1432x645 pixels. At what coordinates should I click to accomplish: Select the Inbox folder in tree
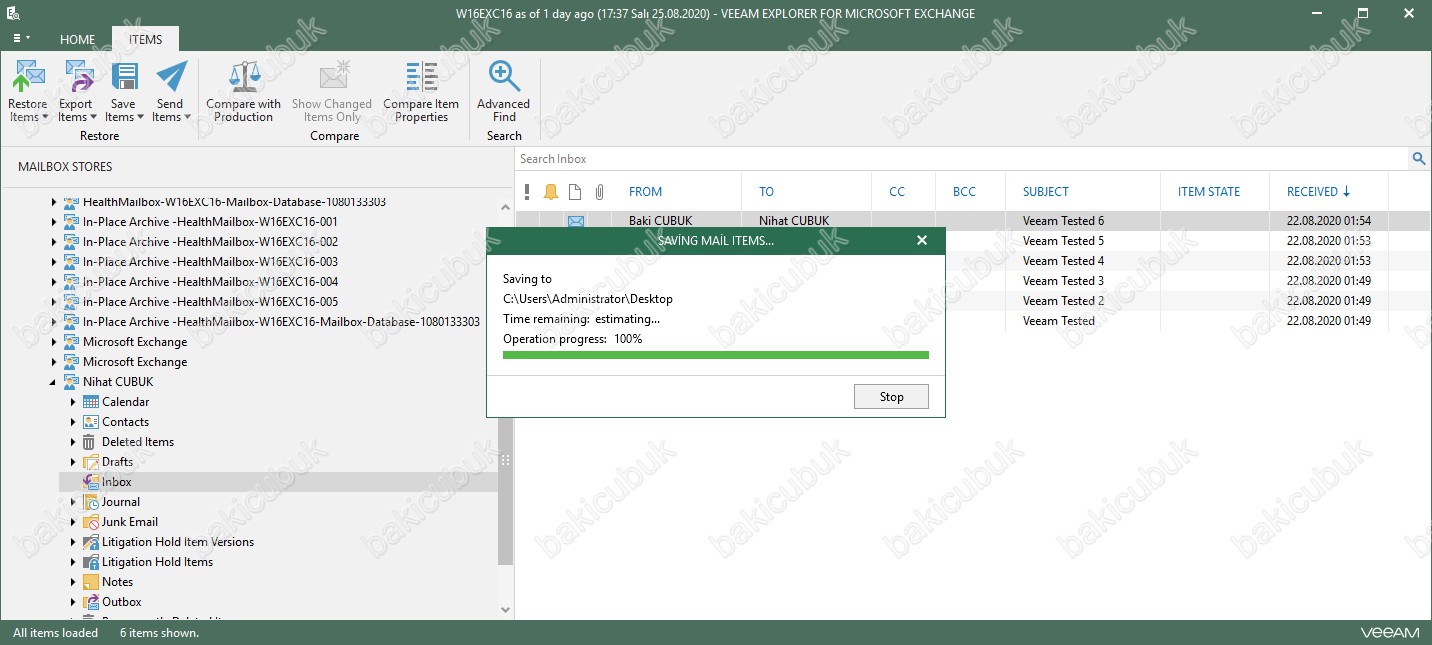[117, 482]
